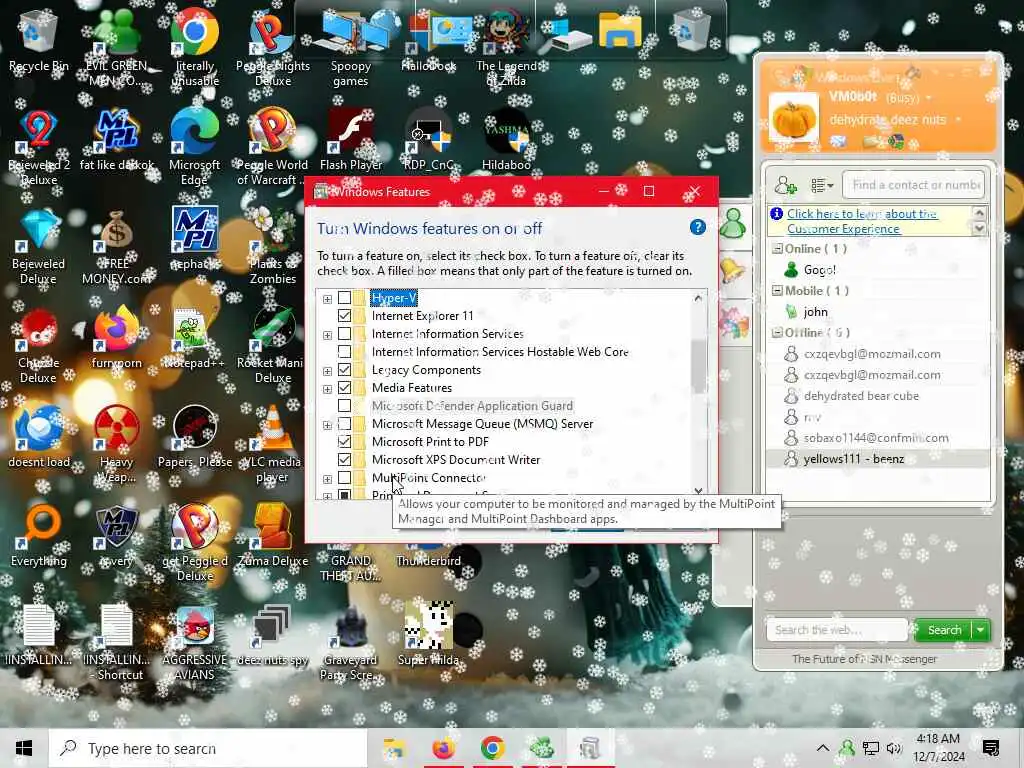Click the Windows Start button

pos(24,748)
